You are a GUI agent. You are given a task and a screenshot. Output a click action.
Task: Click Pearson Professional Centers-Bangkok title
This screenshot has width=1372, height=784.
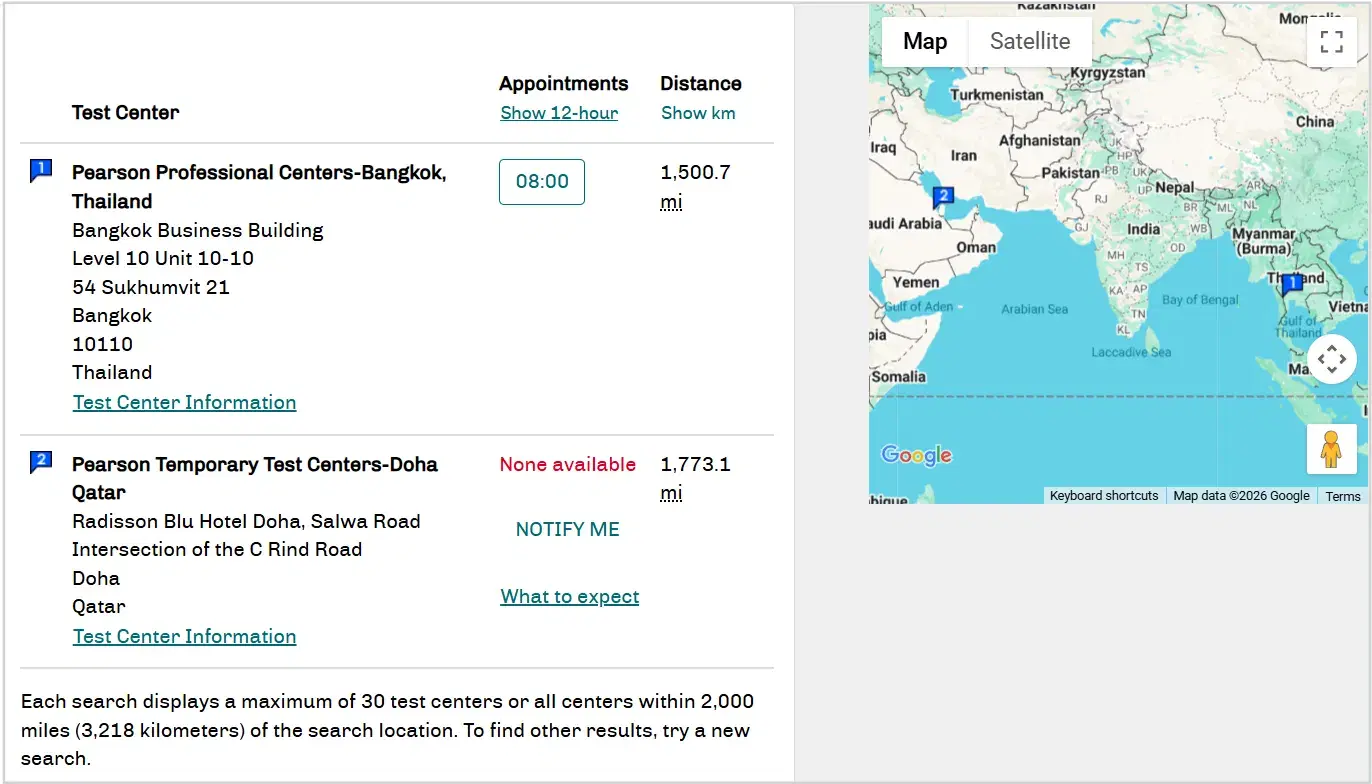pos(259,186)
